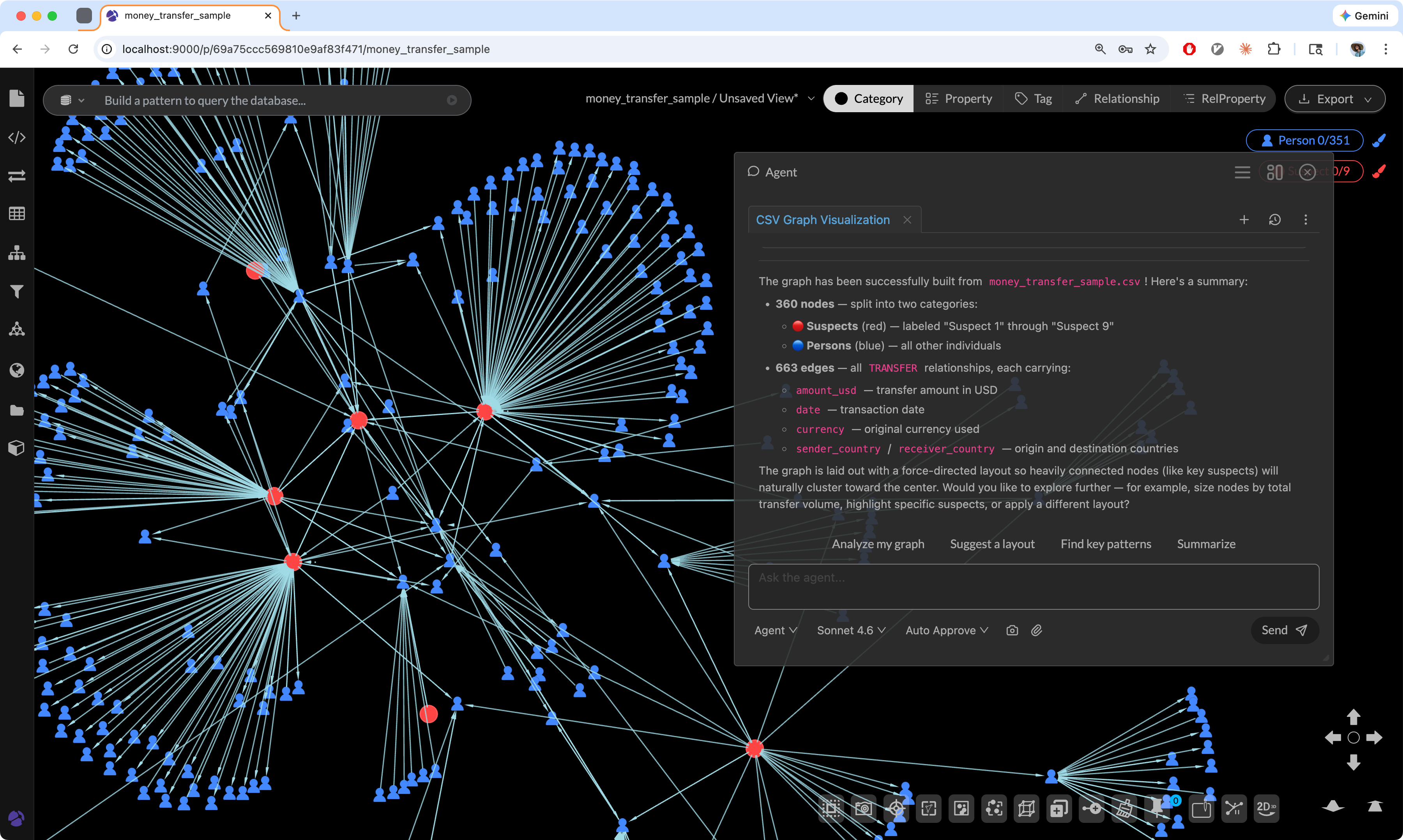This screenshot has height=840, width=1403.
Task: Click the purple app logo at sidebar bottom
Action: tap(16, 818)
